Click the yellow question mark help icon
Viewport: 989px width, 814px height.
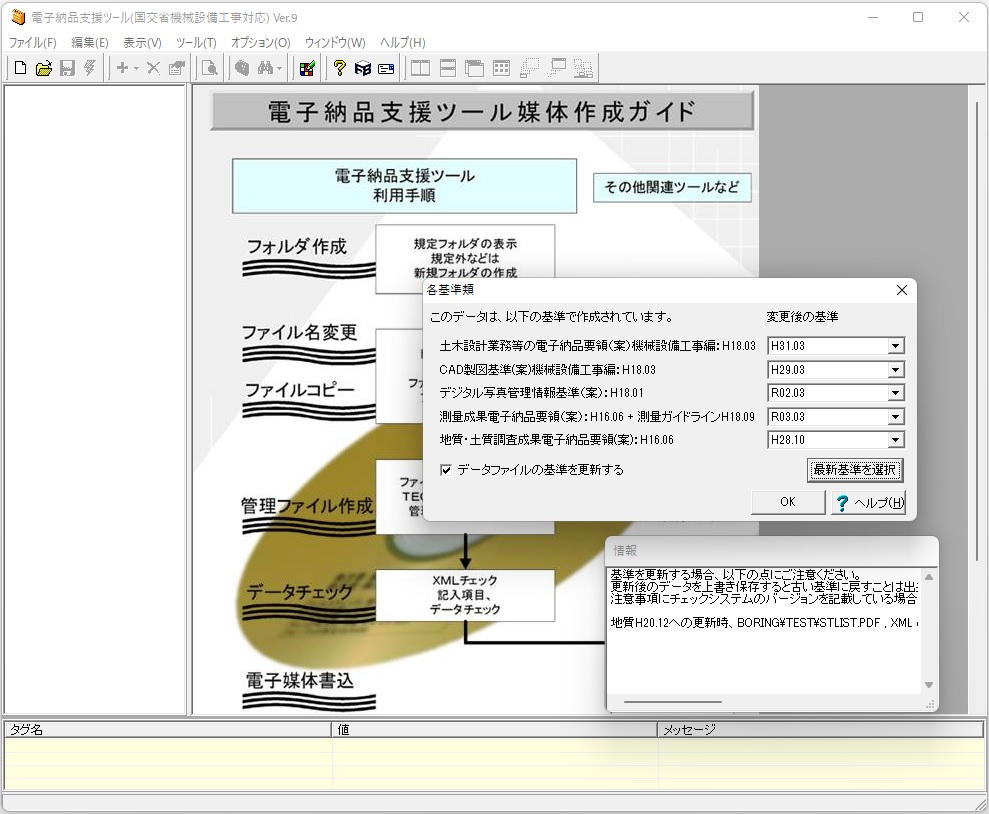pyautogui.click(x=340, y=68)
